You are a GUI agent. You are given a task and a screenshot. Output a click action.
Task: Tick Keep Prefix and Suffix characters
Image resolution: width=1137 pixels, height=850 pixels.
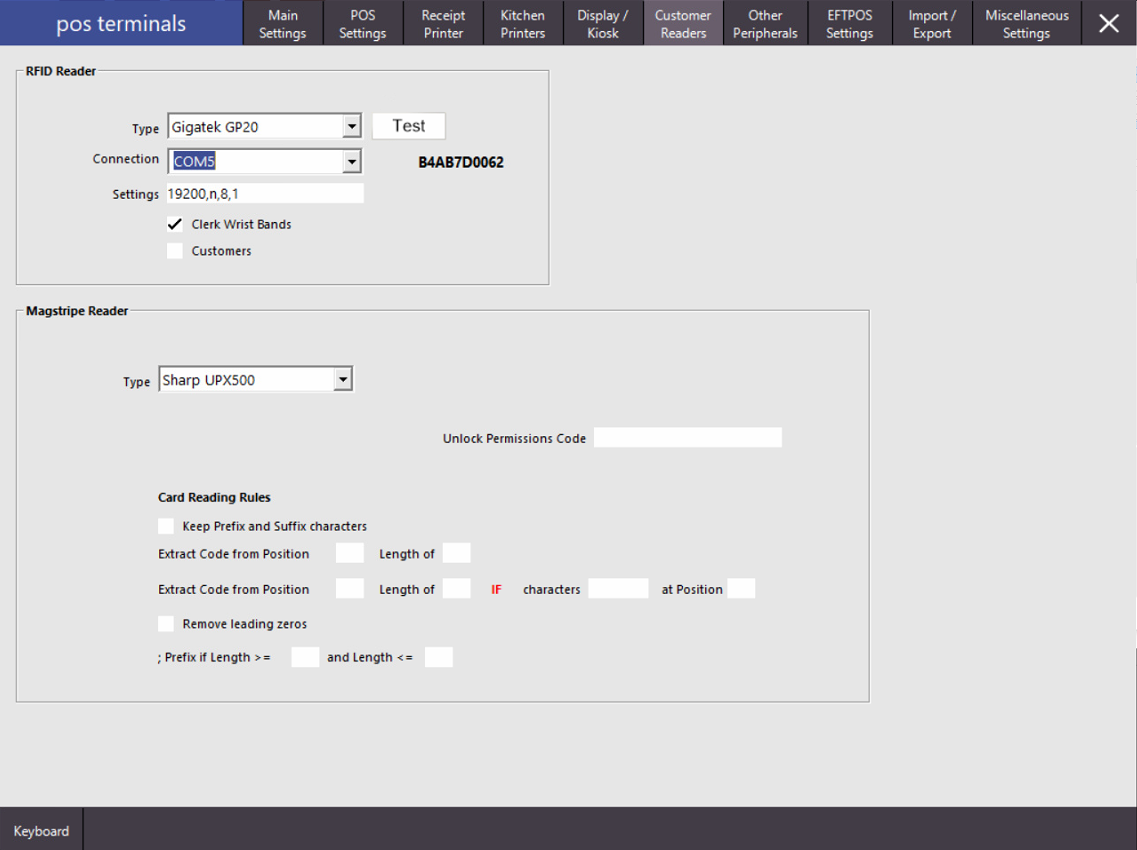point(166,526)
